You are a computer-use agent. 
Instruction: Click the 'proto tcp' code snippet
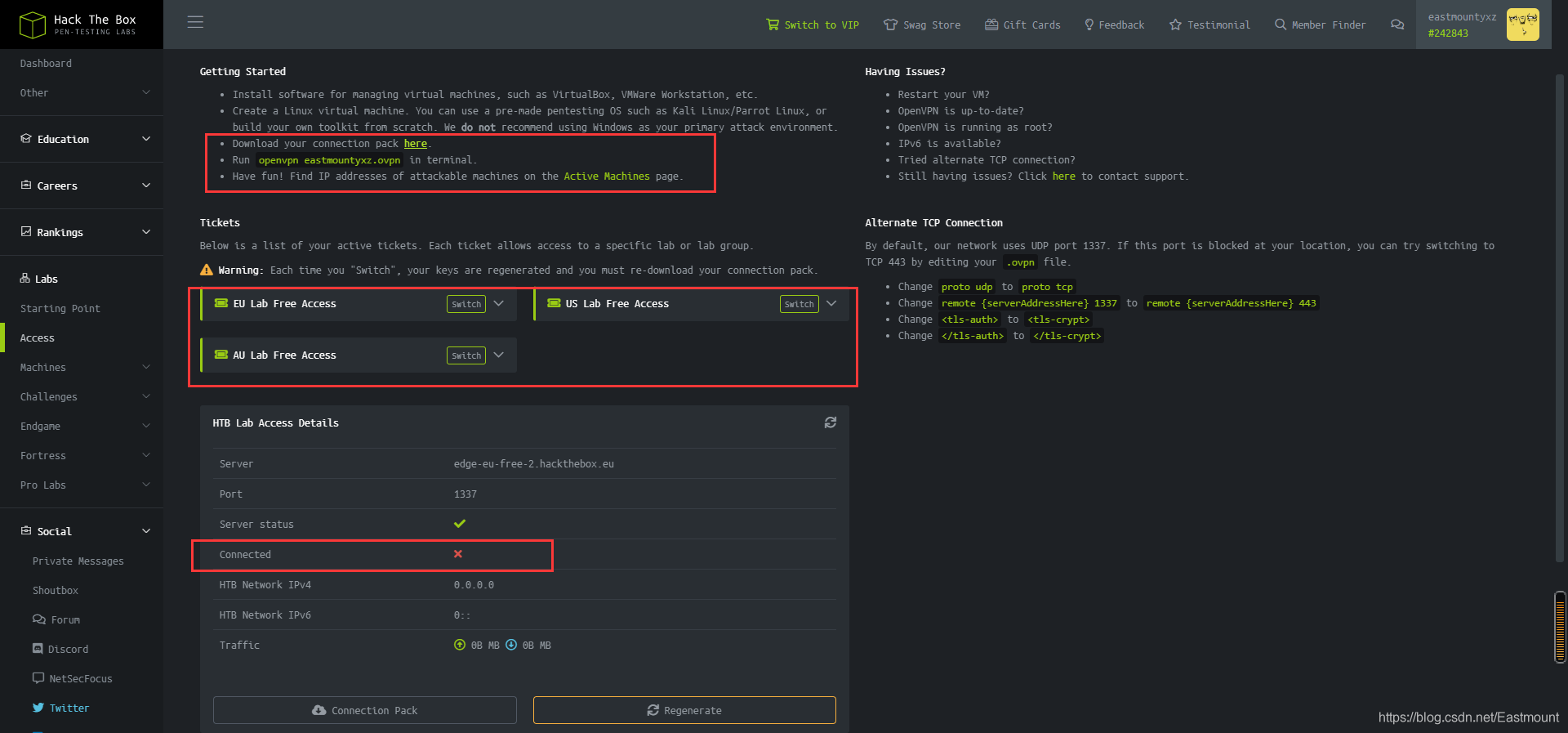pos(1047,287)
